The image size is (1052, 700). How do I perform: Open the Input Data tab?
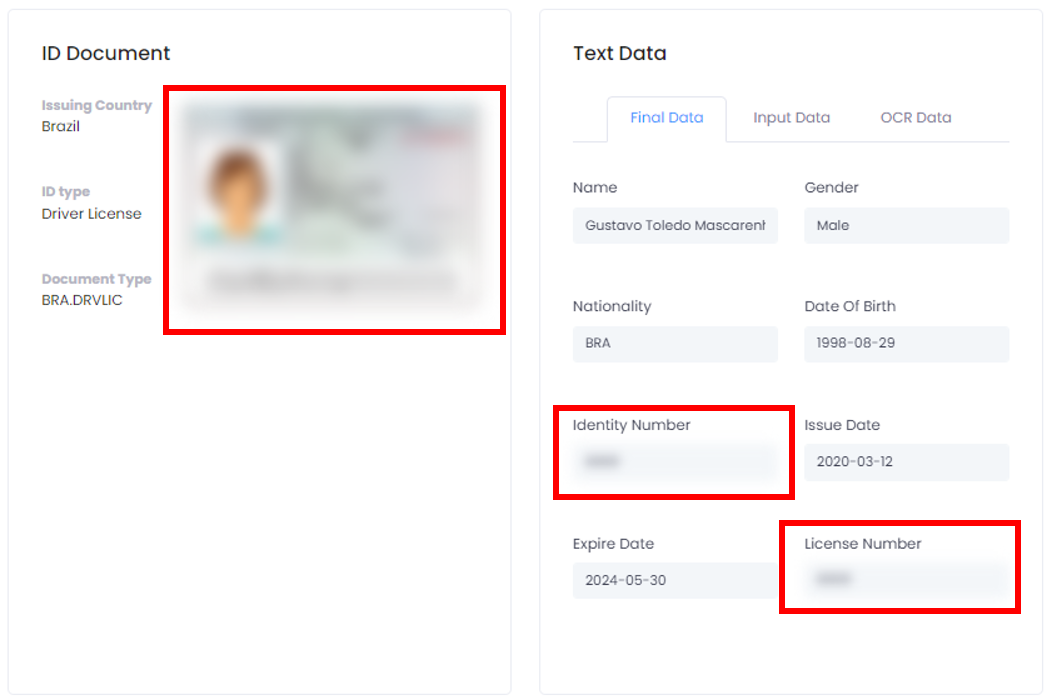point(791,118)
